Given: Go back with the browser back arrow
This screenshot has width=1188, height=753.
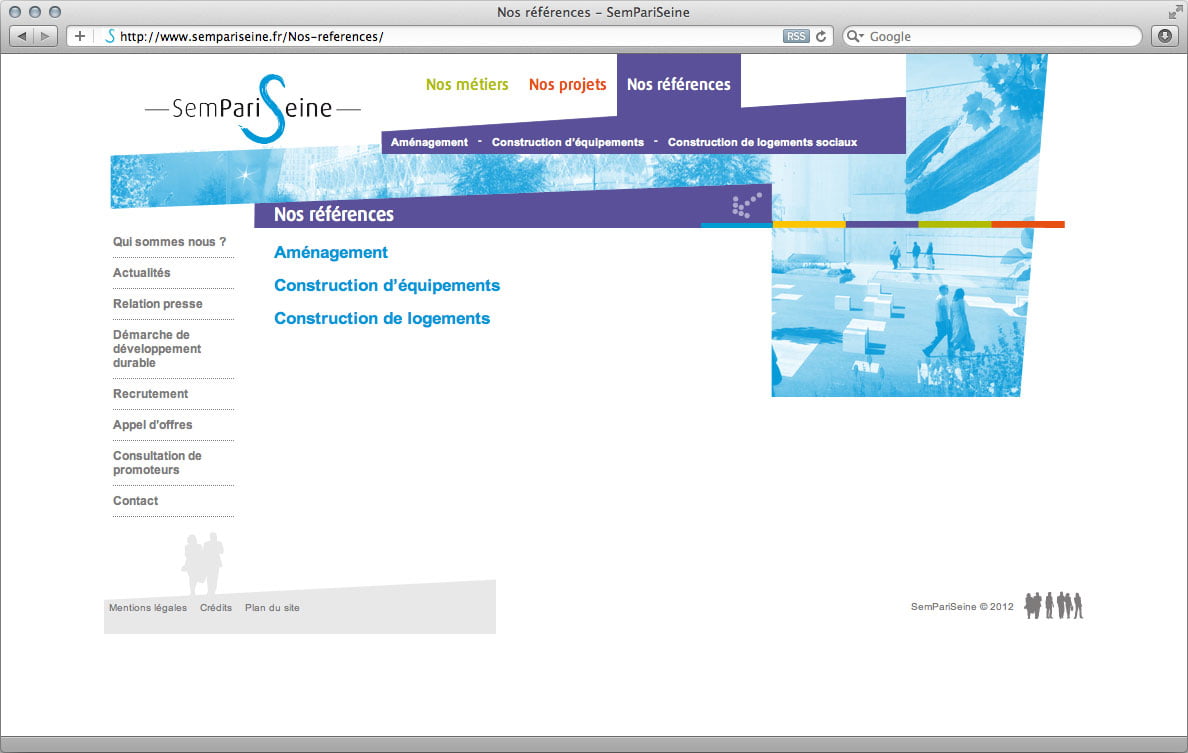Looking at the screenshot, I should click(22, 36).
